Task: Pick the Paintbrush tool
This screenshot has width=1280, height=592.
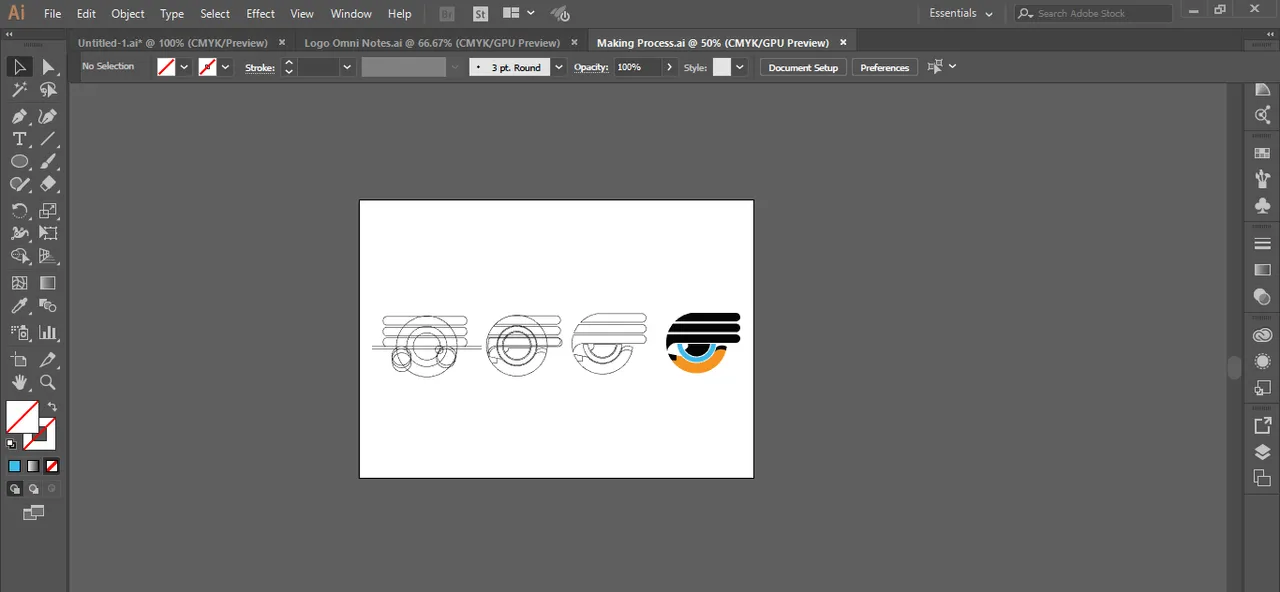Action: [47, 162]
